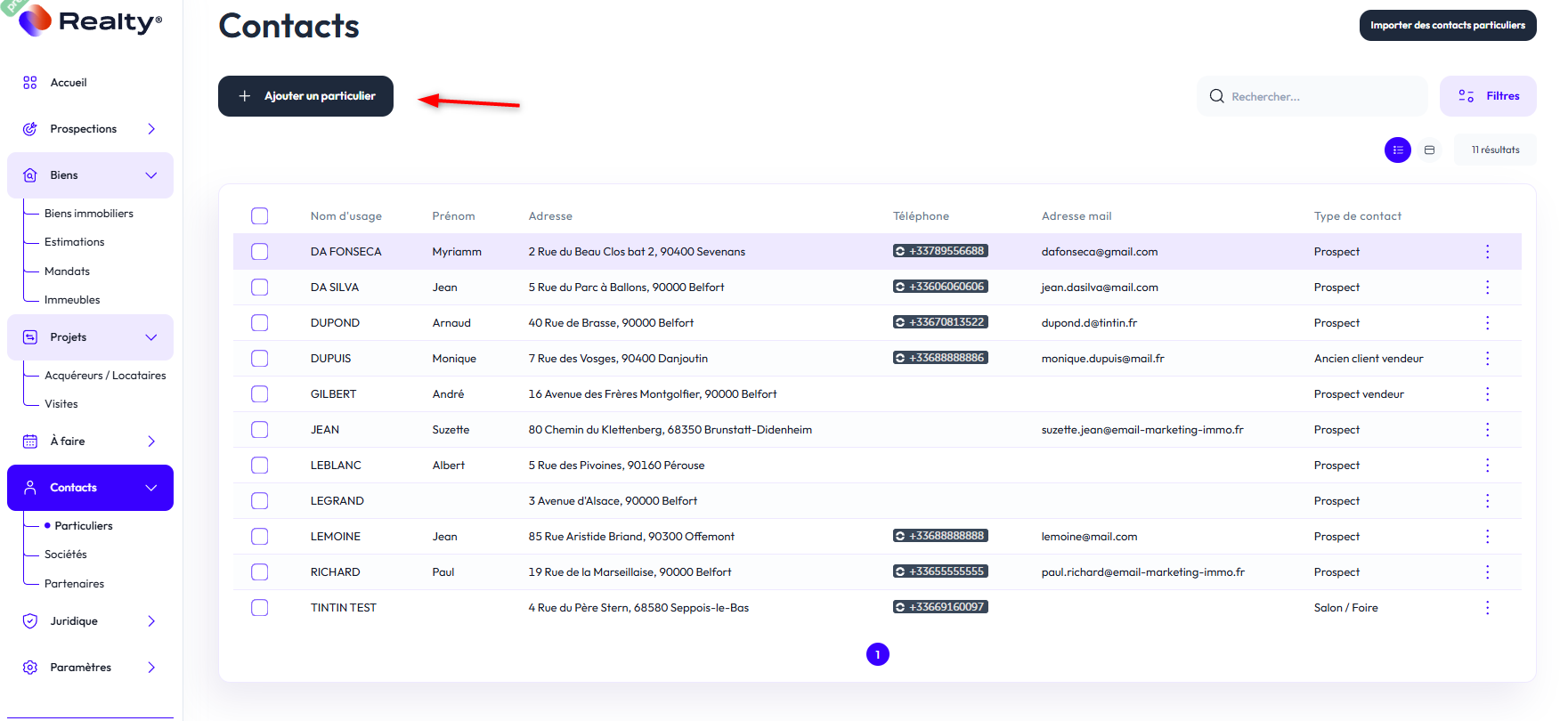Tick the LEMOINE row checkbox
This screenshot has width=1568, height=721.
click(x=260, y=537)
